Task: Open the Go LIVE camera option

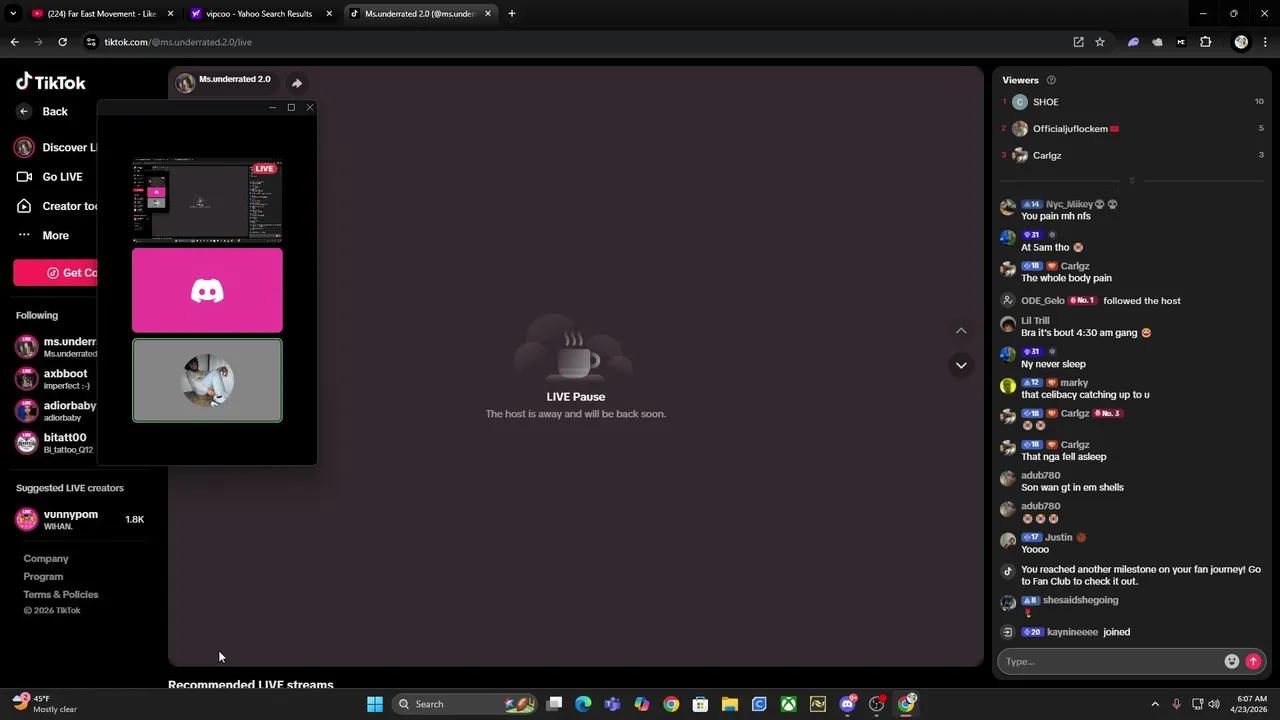Action: pyautogui.click(x=50, y=177)
